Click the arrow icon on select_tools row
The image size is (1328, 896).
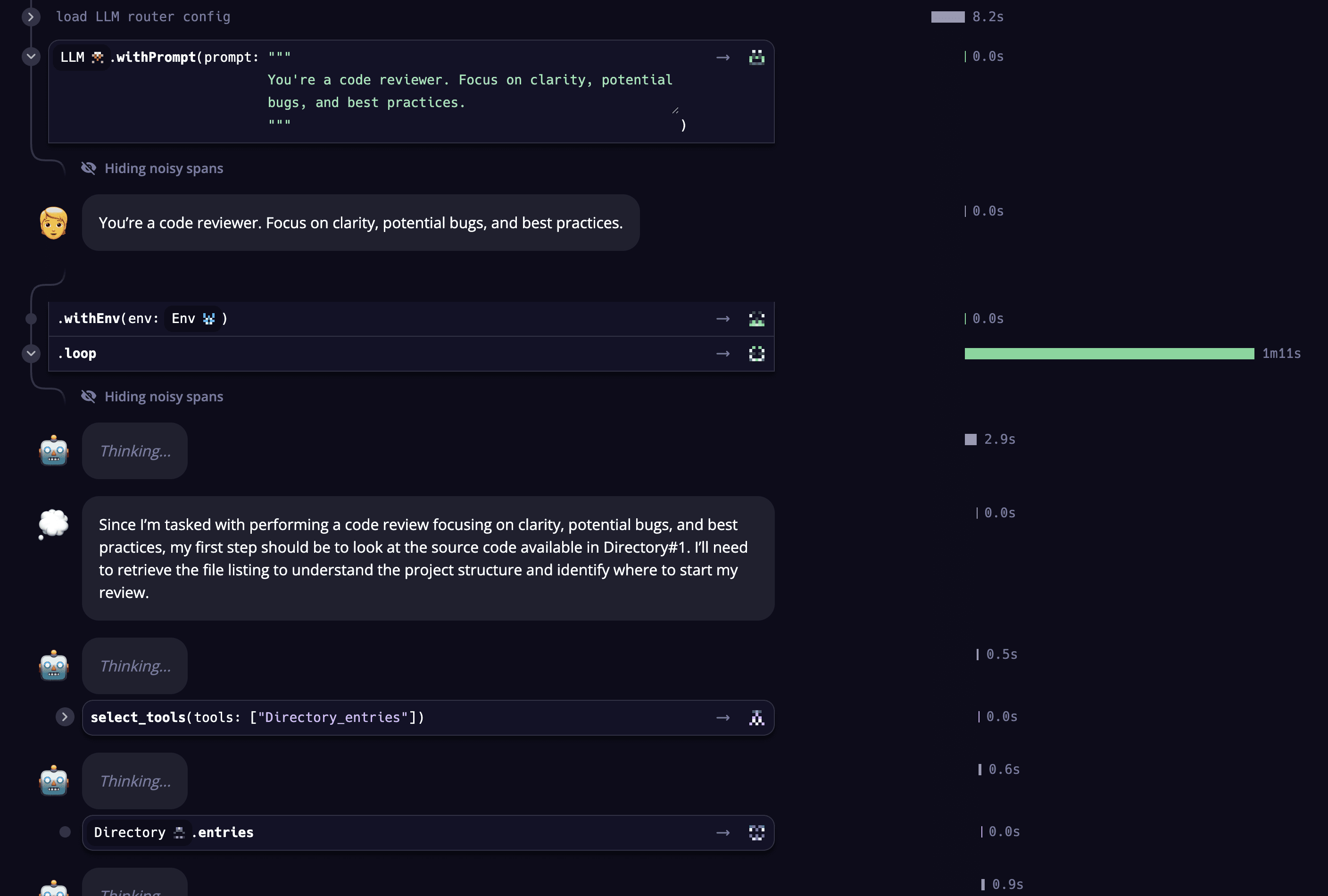pyautogui.click(x=723, y=718)
